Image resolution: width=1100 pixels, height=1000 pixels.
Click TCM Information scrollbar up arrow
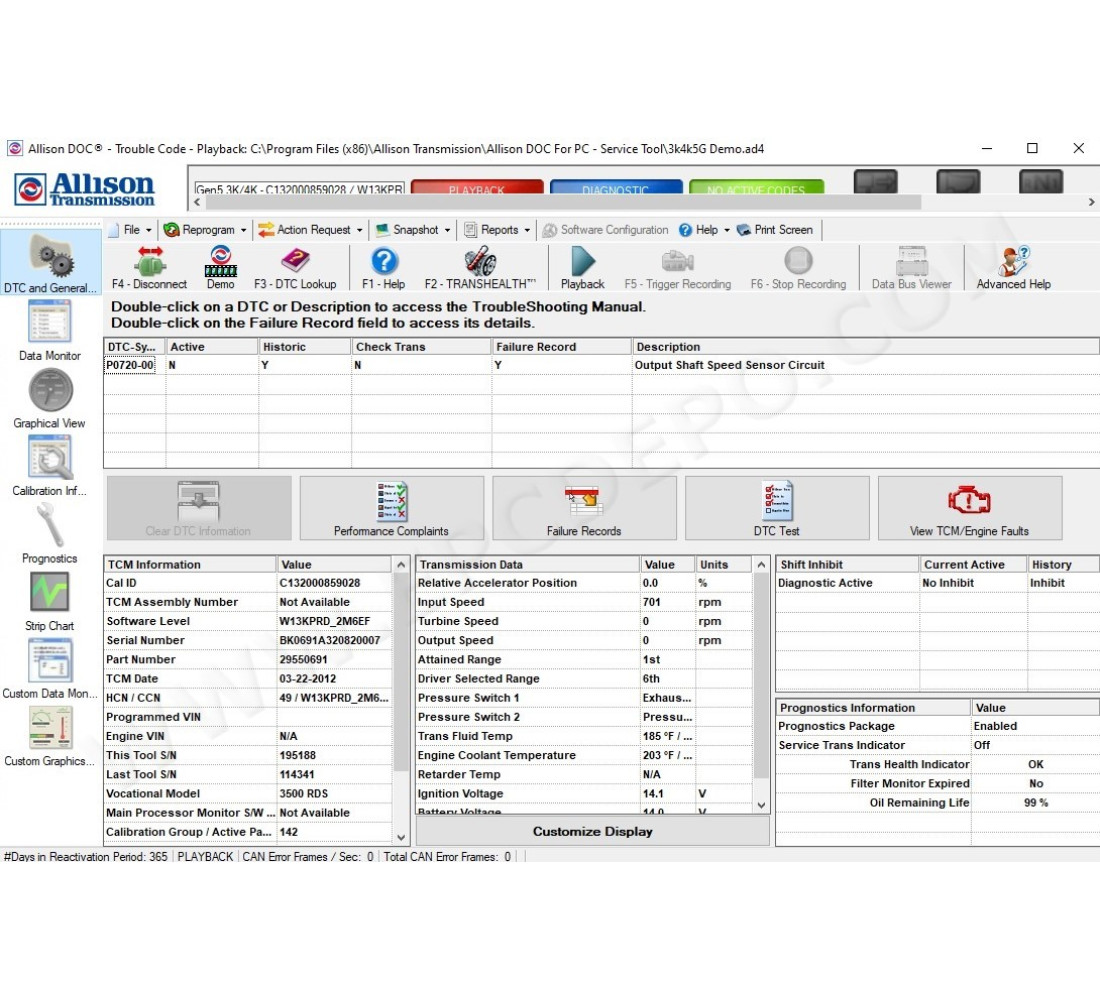pyautogui.click(x=401, y=565)
